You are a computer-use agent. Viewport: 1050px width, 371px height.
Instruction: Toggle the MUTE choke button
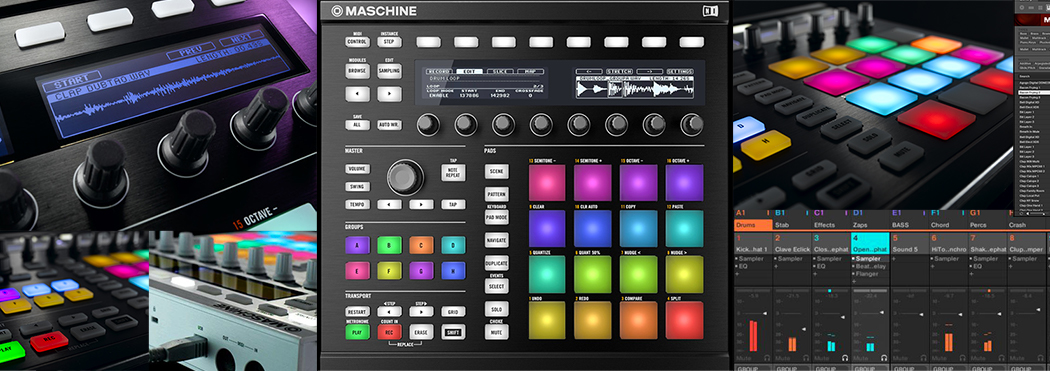(496, 331)
